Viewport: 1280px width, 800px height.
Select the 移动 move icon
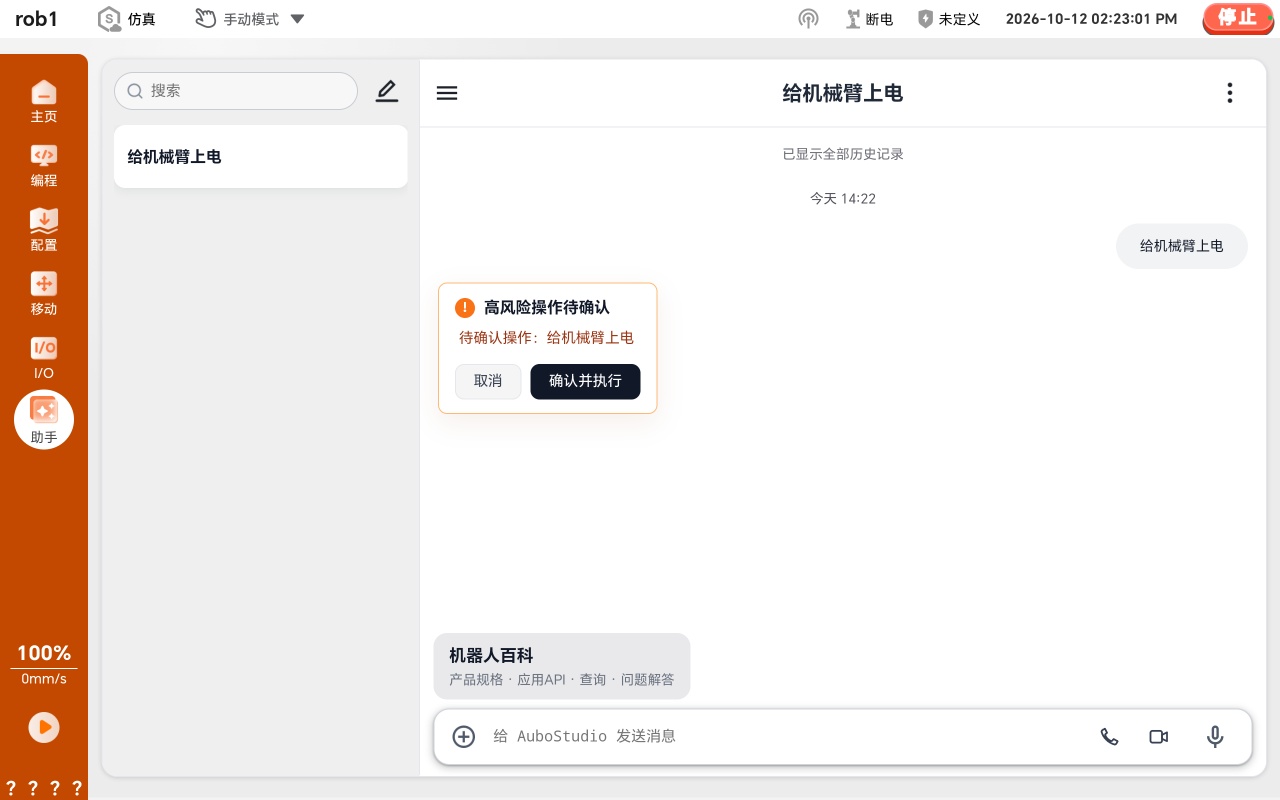[44, 293]
